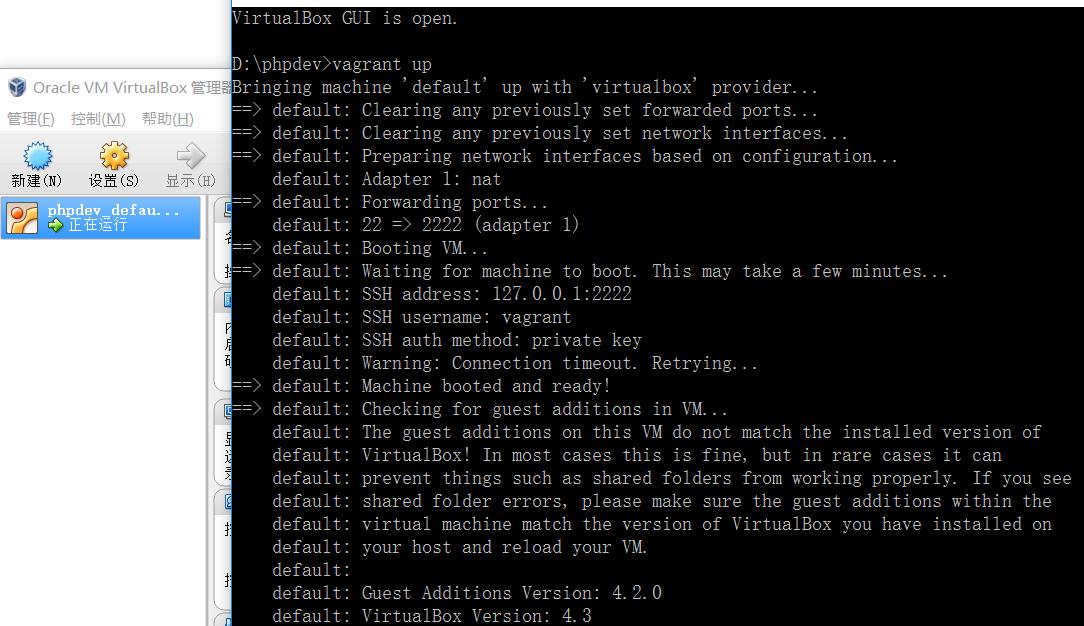Click the green running-state arrow icon
The image size is (1084, 626).
coord(55,225)
